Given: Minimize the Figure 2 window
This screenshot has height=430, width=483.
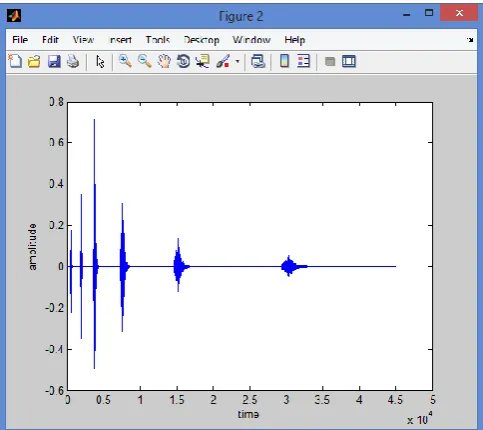Looking at the screenshot, I should tap(406, 14).
